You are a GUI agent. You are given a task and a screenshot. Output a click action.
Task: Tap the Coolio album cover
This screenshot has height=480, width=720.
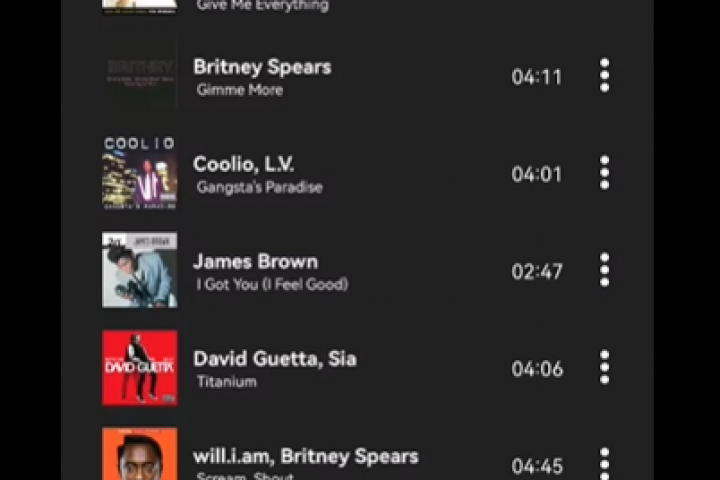[x=140, y=173]
